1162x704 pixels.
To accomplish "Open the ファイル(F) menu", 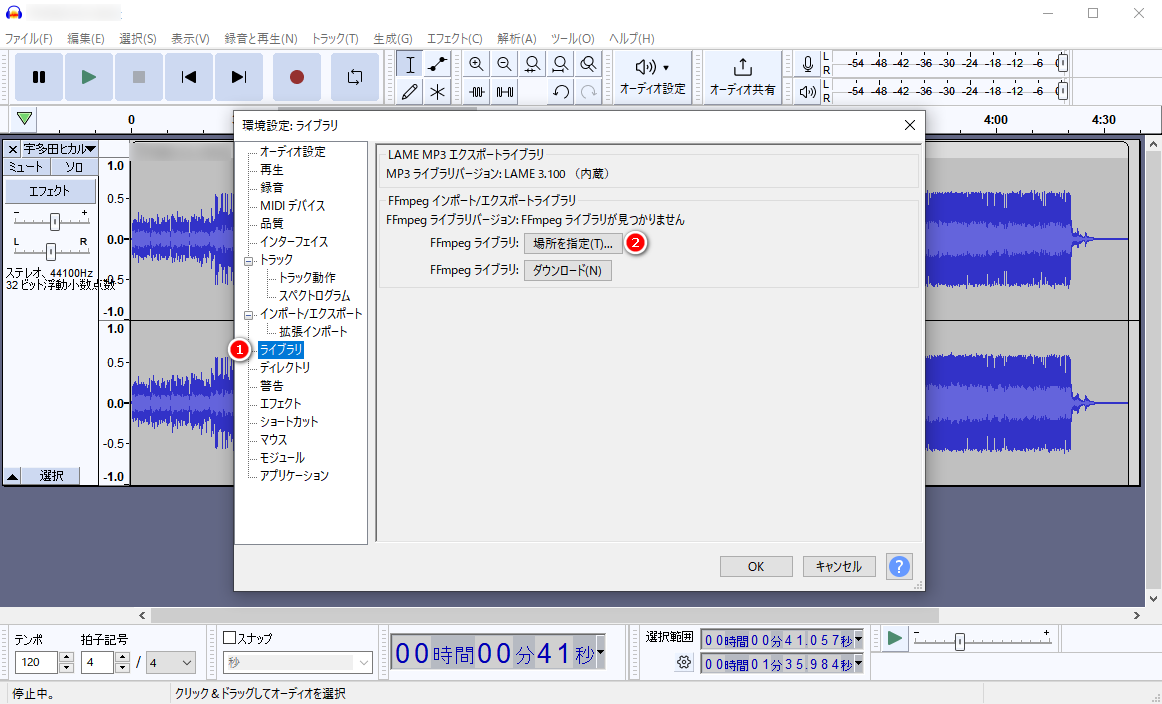I will 29,39.
